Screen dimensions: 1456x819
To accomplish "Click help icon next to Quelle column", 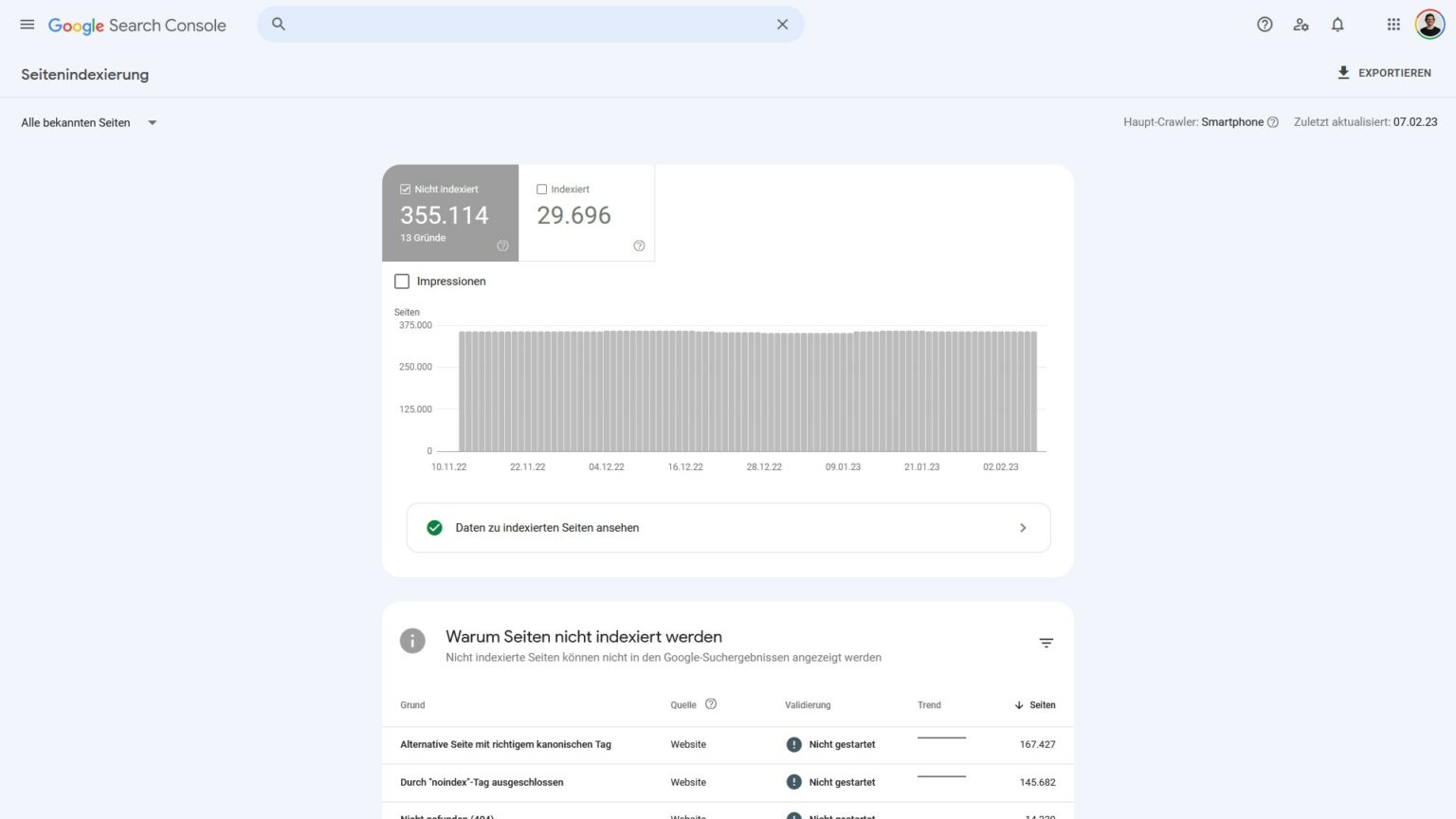I will [x=711, y=704].
